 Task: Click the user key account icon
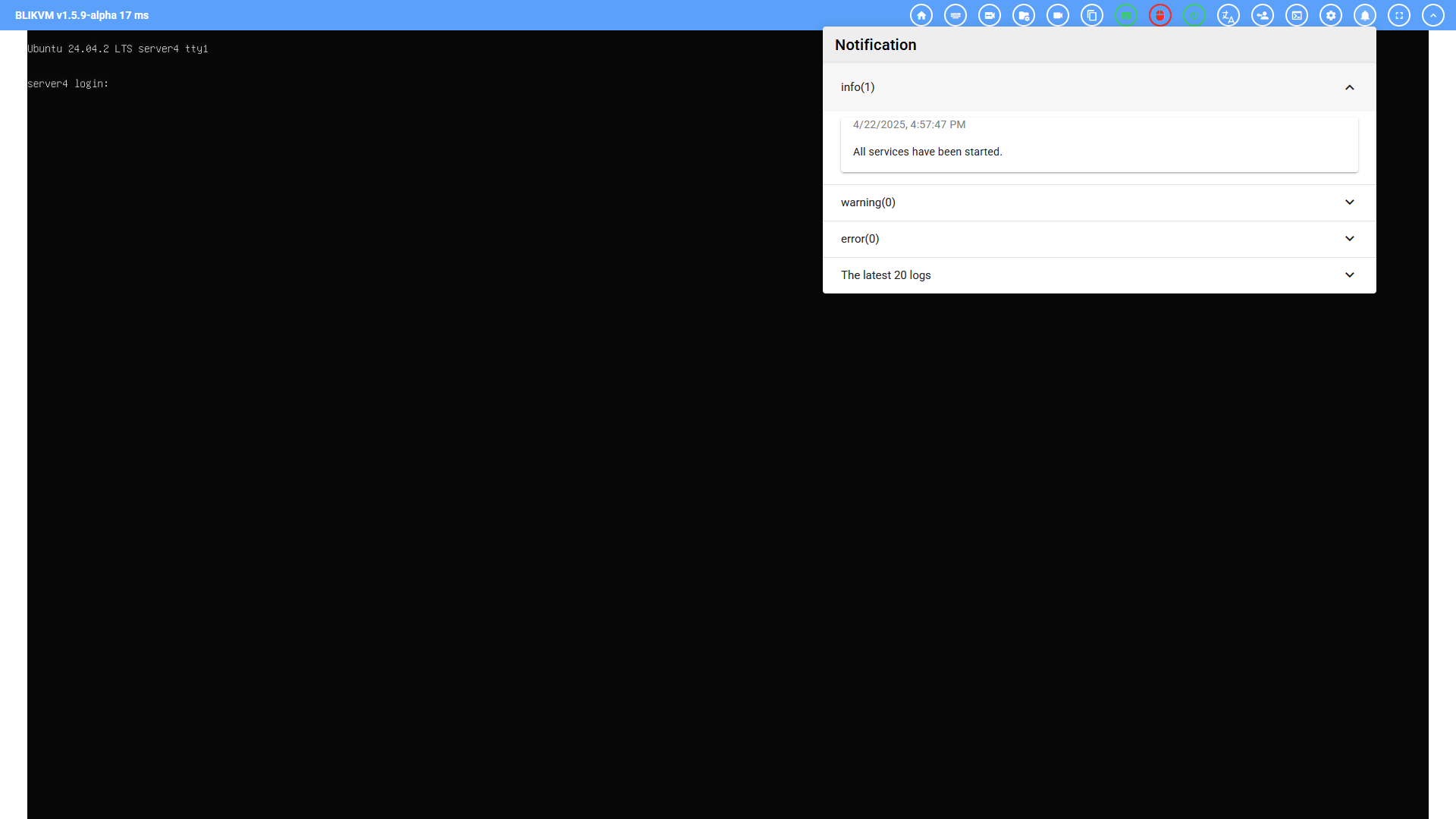point(1263,15)
